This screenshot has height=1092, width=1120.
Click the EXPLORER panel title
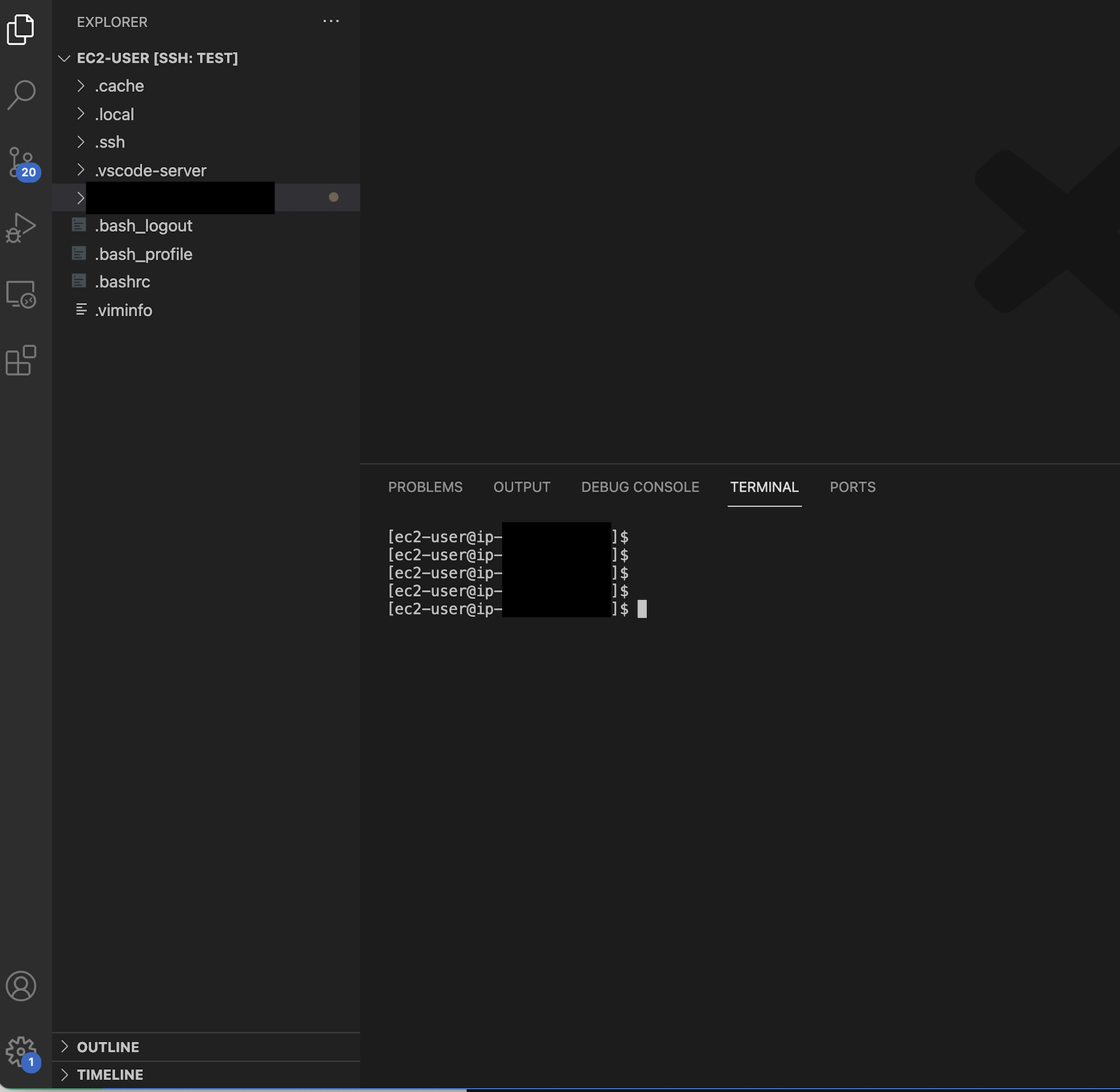(112, 22)
